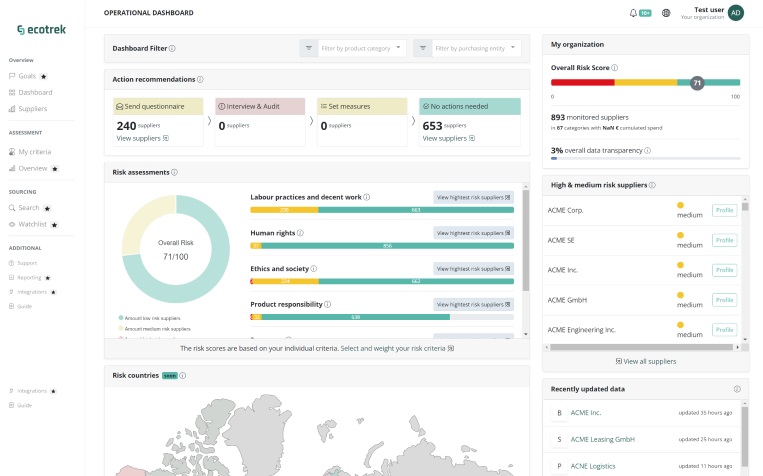The height and width of the screenshot is (476, 763).
Task: Click the Recently updated data scrollbar
Action: pos(745,437)
